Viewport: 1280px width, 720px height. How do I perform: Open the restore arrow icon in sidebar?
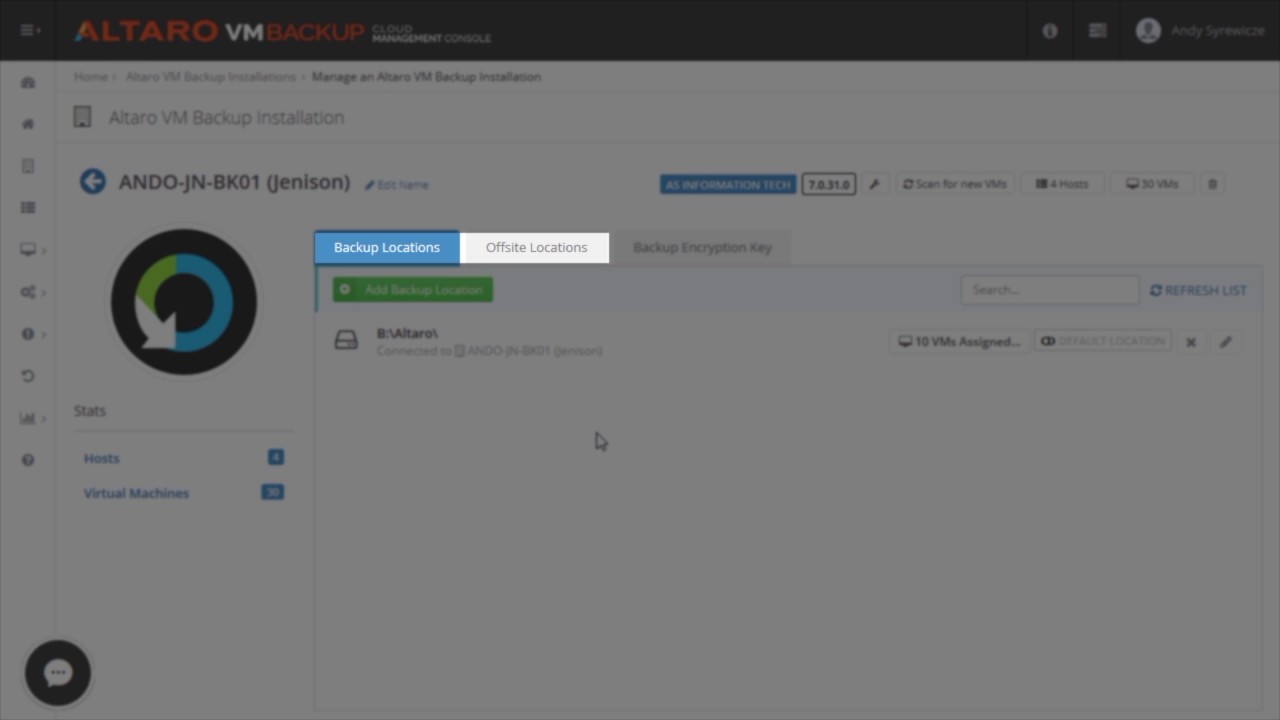click(28, 376)
